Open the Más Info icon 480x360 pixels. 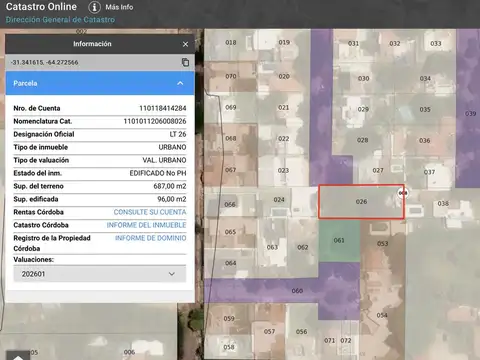click(94, 7)
